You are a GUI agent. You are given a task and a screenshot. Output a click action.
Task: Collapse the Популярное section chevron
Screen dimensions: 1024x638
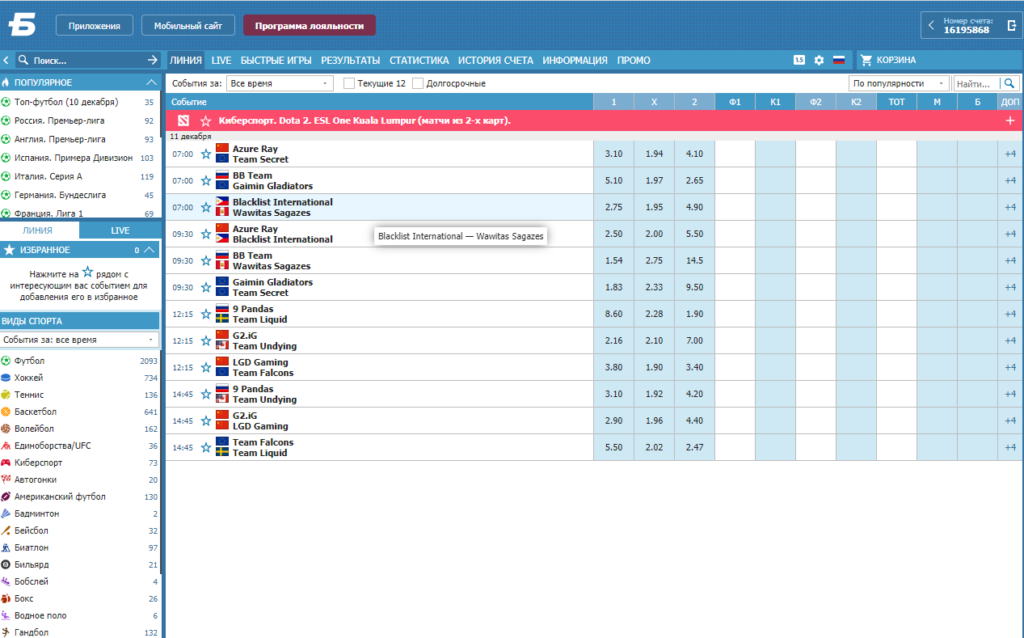[x=151, y=82]
